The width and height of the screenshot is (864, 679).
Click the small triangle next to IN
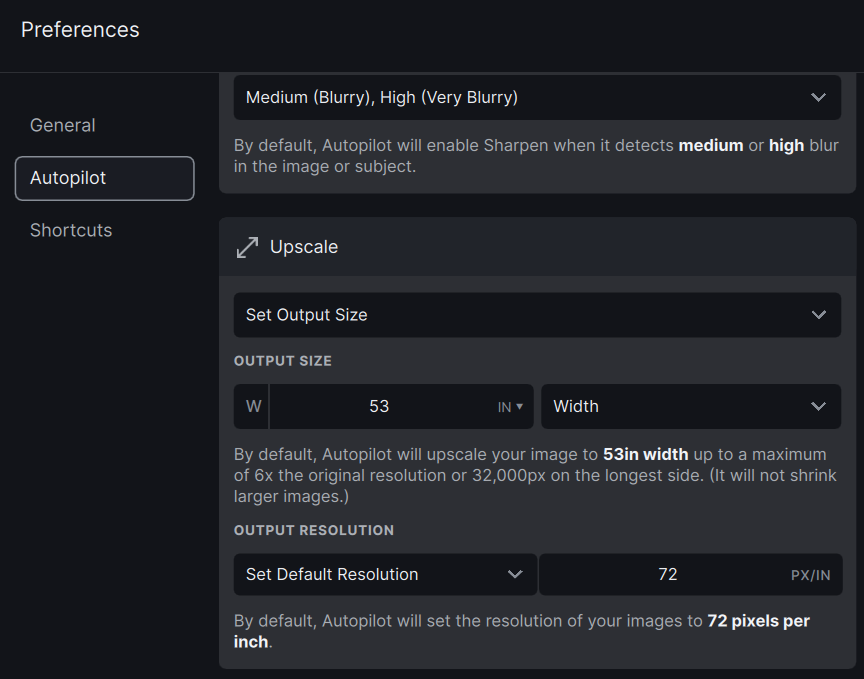tap(520, 407)
